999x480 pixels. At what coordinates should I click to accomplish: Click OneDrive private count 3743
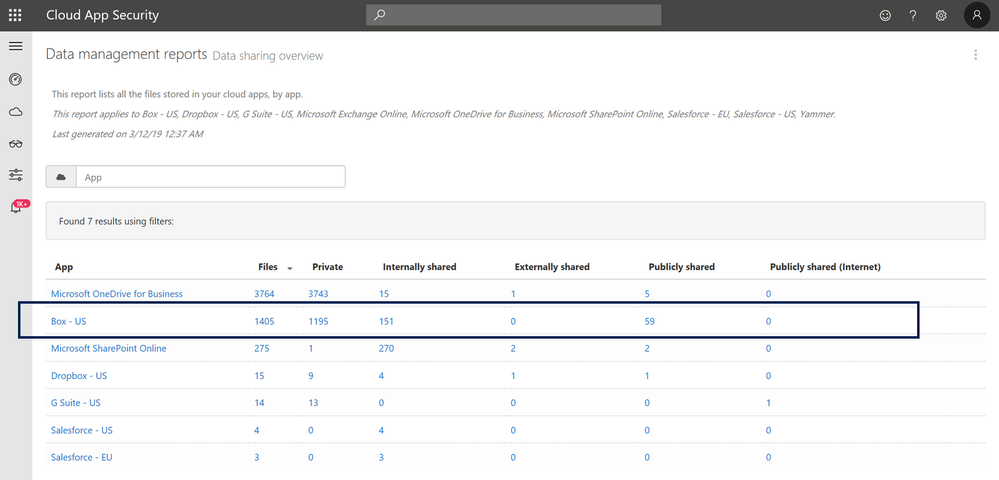pyautogui.click(x=318, y=294)
